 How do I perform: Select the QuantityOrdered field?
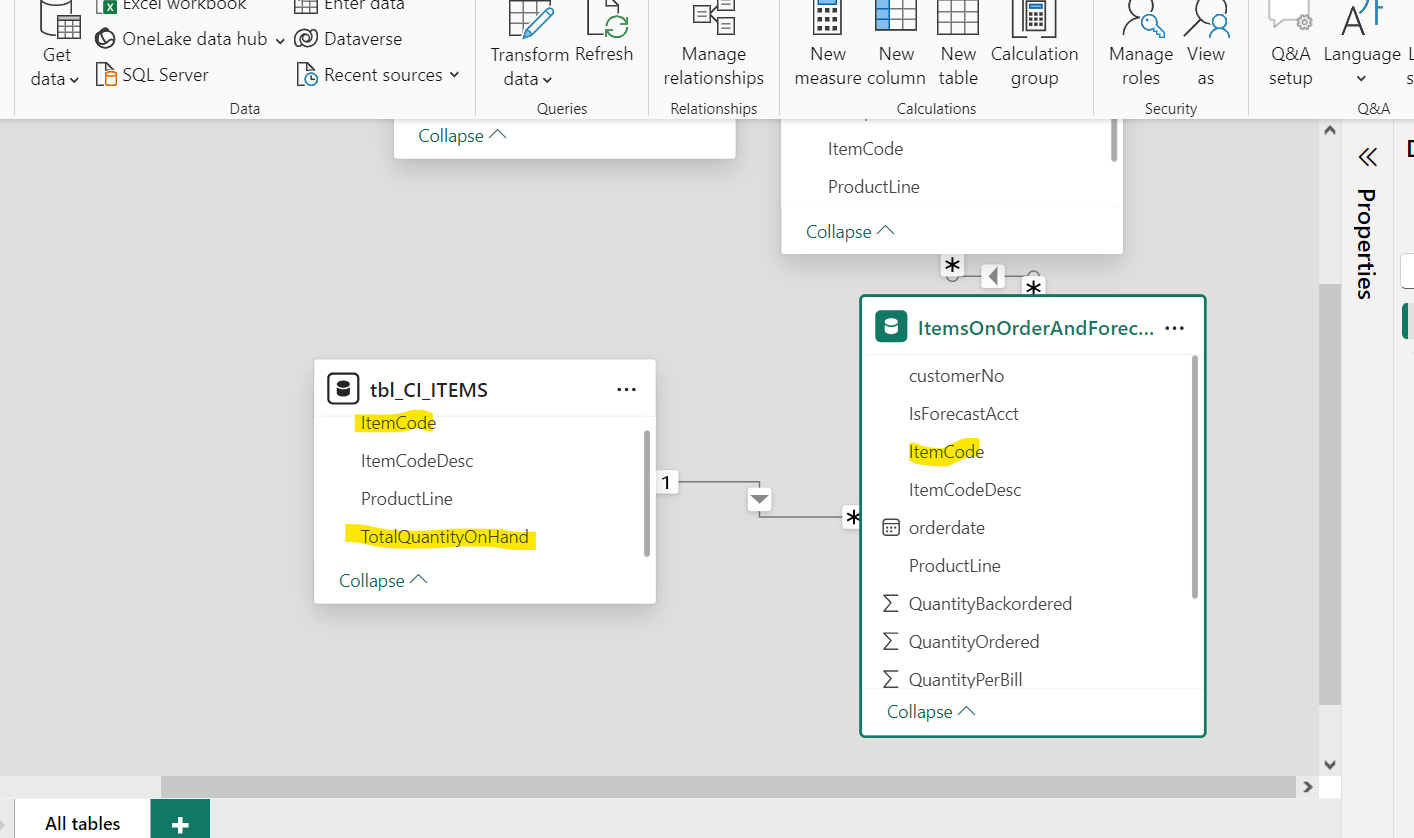[974, 642]
